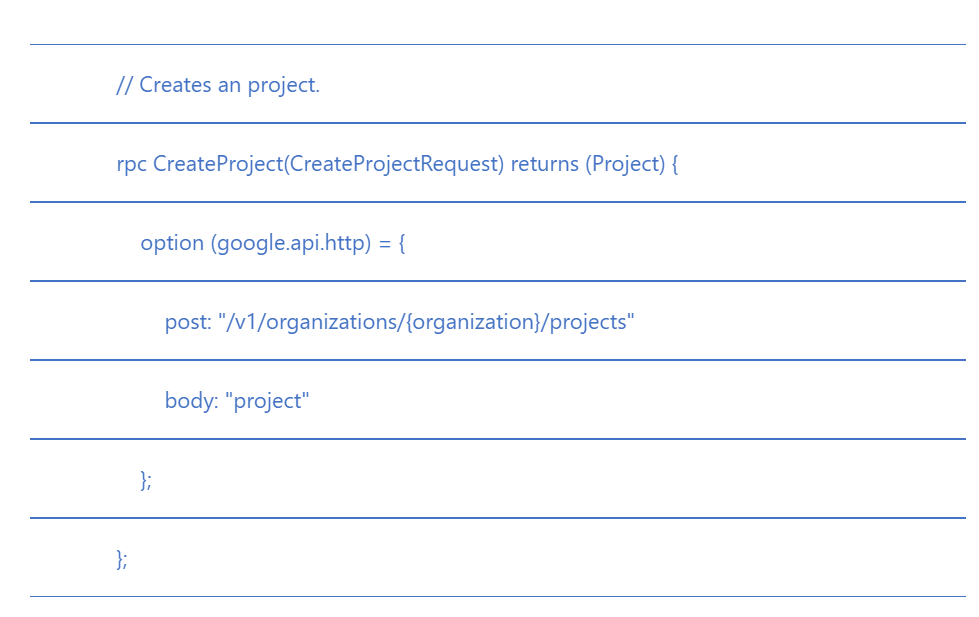Click the CreateProject method name

pyautogui.click(x=218, y=164)
